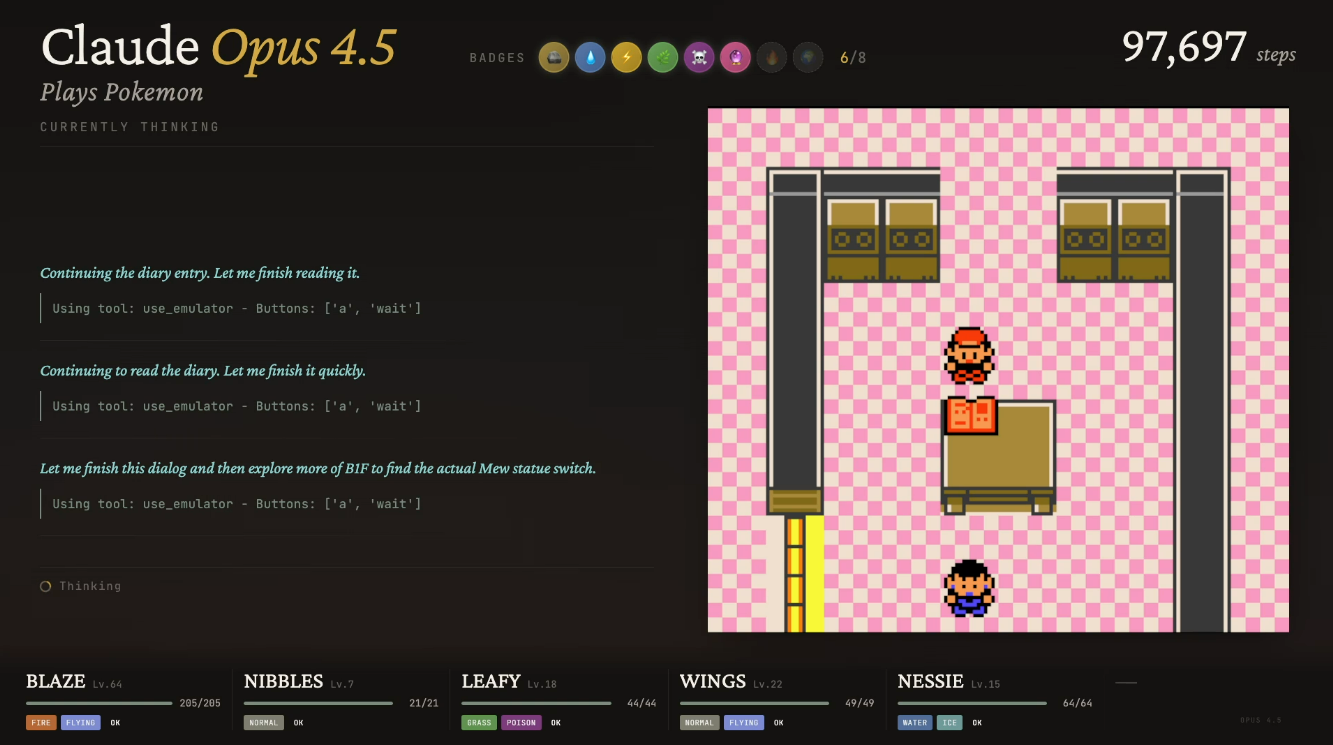Click the NESSIE party member name
This screenshot has height=745, width=1333.
[931, 682]
